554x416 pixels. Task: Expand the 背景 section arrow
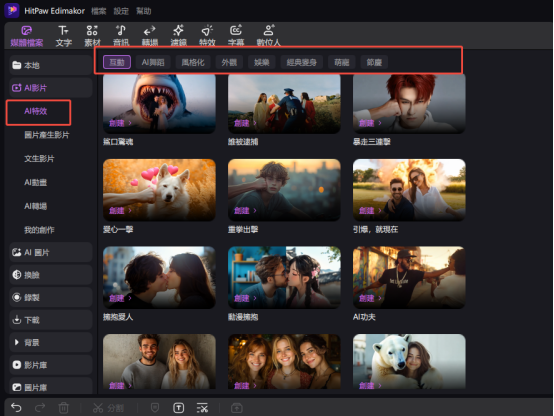[x=16, y=342]
